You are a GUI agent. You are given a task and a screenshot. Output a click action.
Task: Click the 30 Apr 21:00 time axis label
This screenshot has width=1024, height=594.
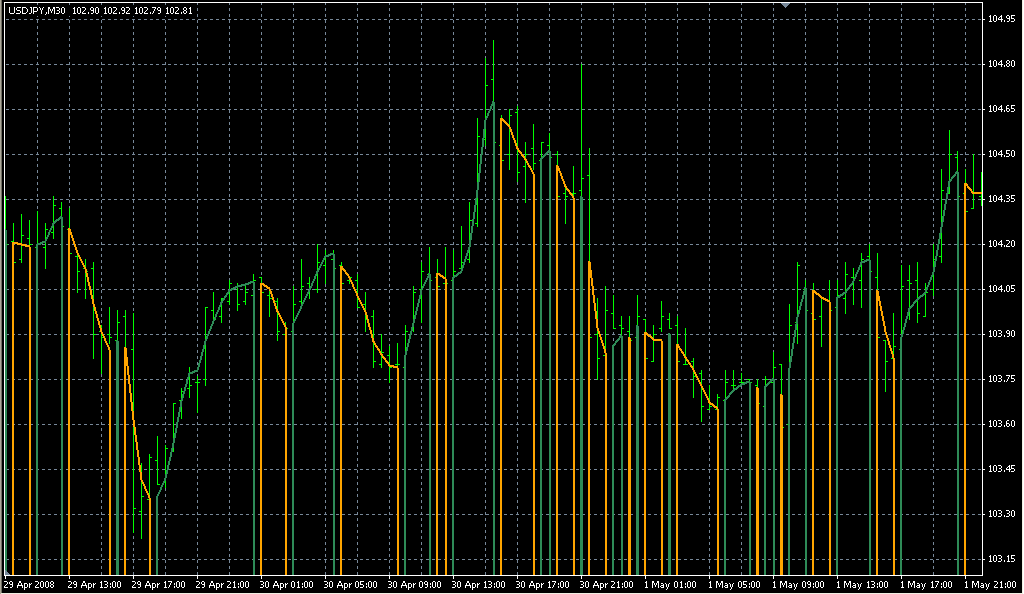click(606, 584)
